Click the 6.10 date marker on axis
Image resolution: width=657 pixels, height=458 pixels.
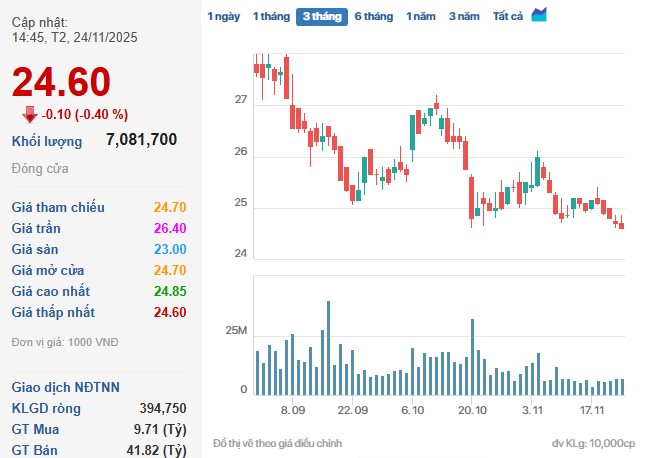[413, 410]
